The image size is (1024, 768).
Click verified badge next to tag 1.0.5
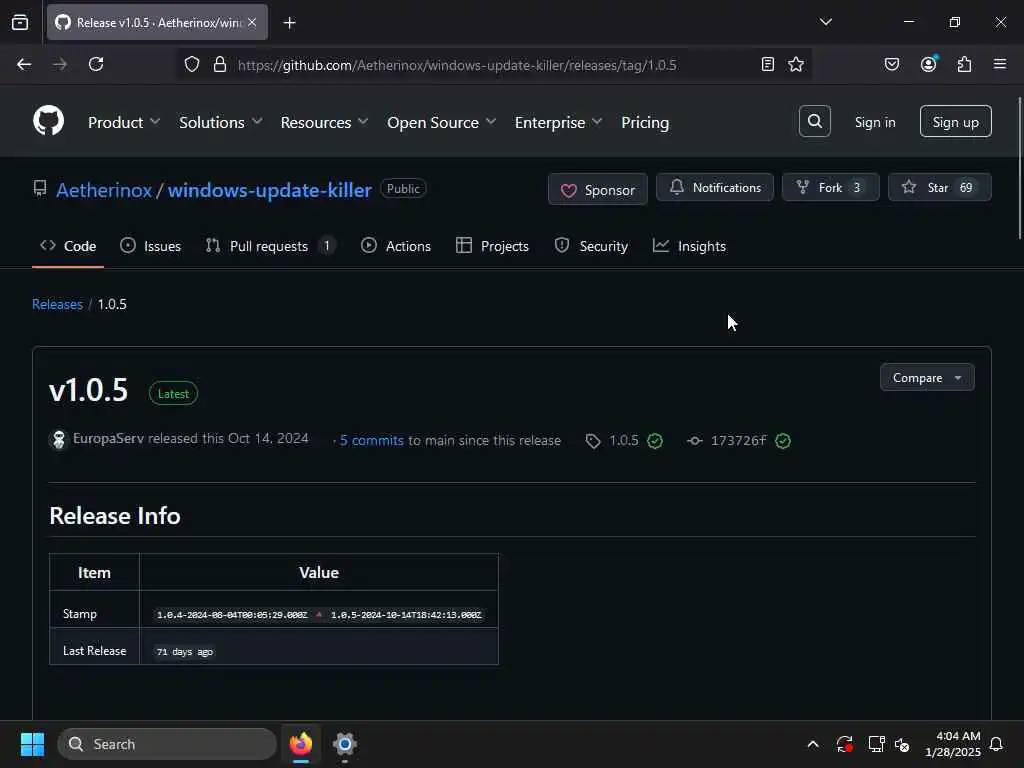(655, 441)
